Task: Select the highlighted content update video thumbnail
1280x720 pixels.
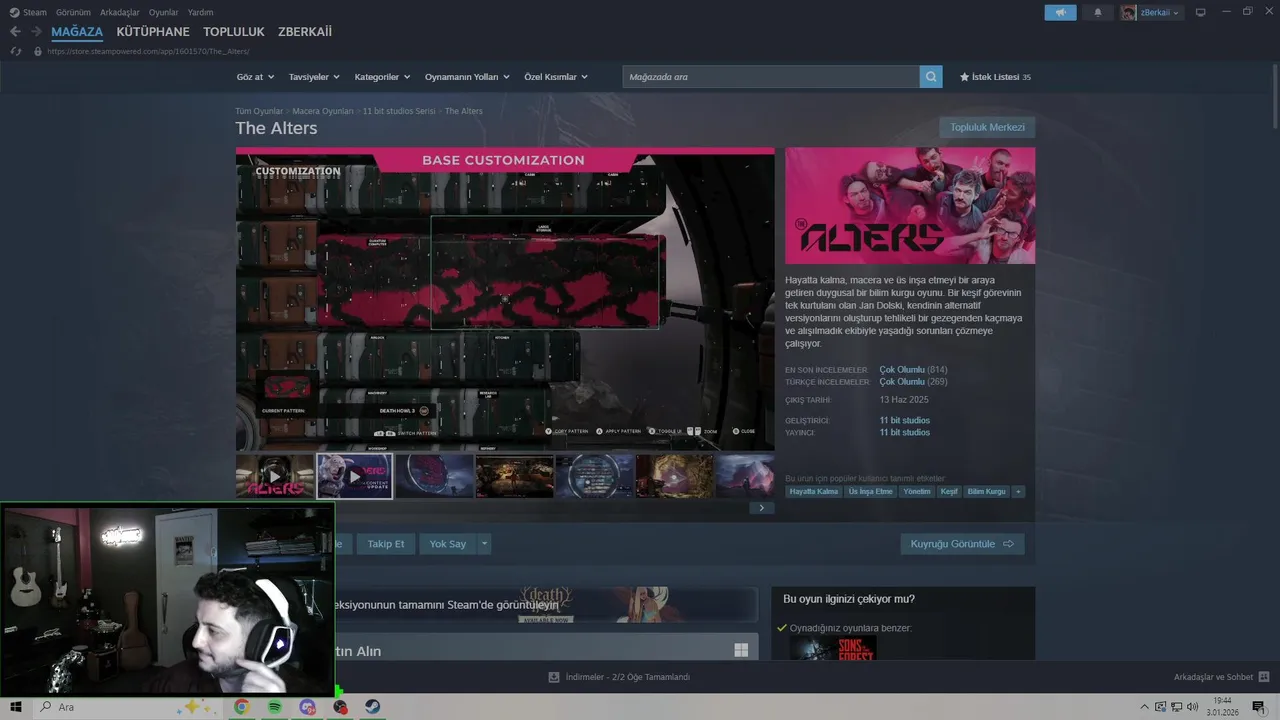Action: (355, 477)
